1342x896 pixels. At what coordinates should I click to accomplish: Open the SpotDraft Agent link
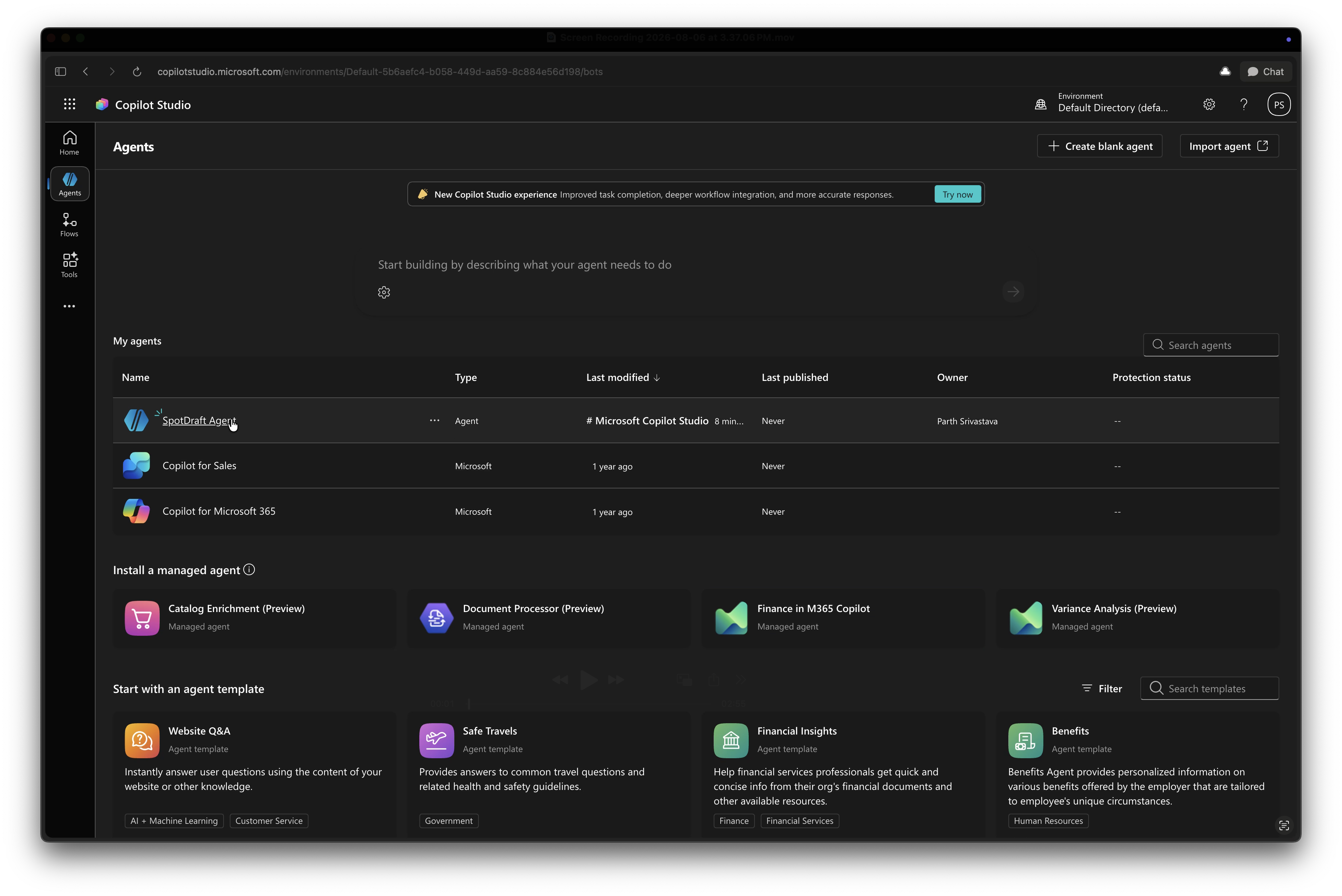coord(199,421)
